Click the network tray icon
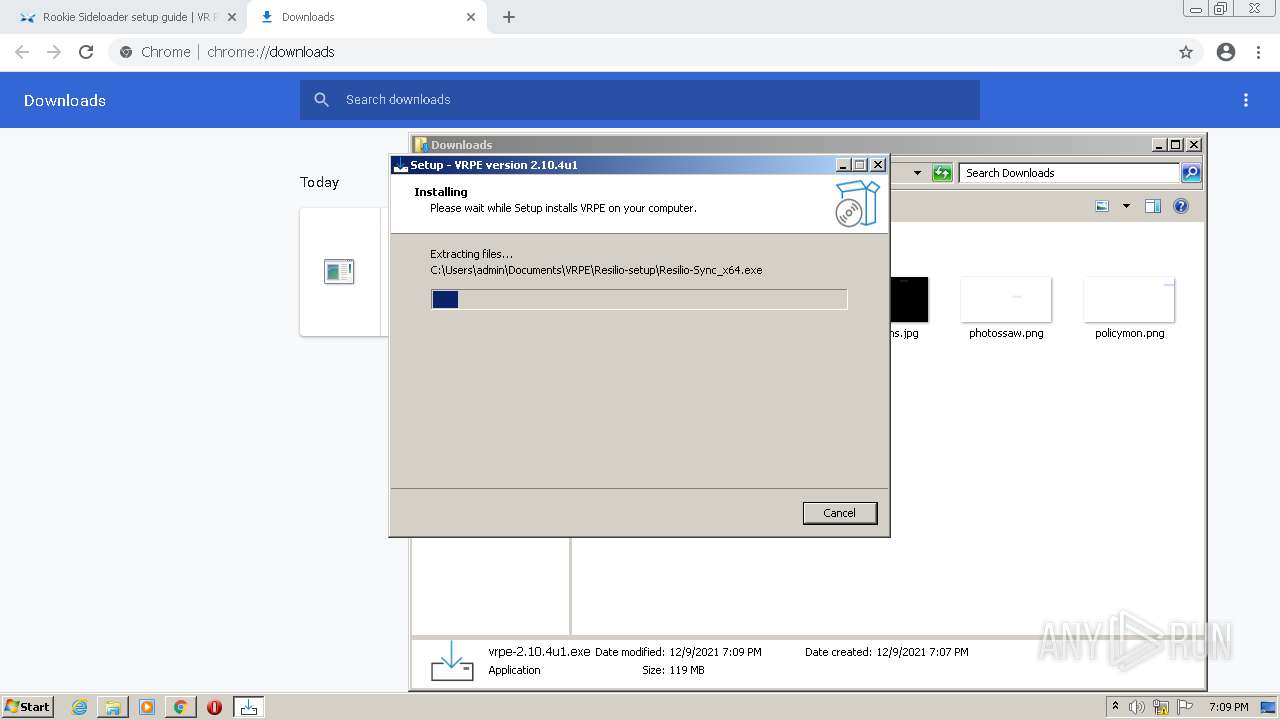The height and width of the screenshot is (720, 1280). [x=1161, y=707]
